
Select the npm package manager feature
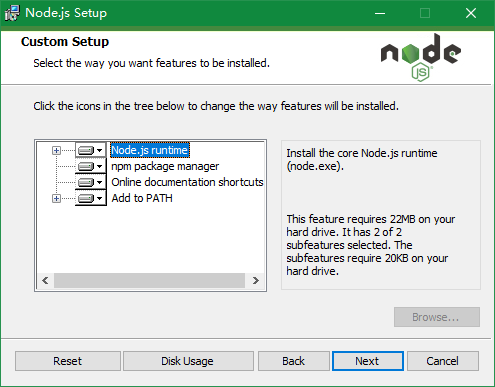pos(165,166)
